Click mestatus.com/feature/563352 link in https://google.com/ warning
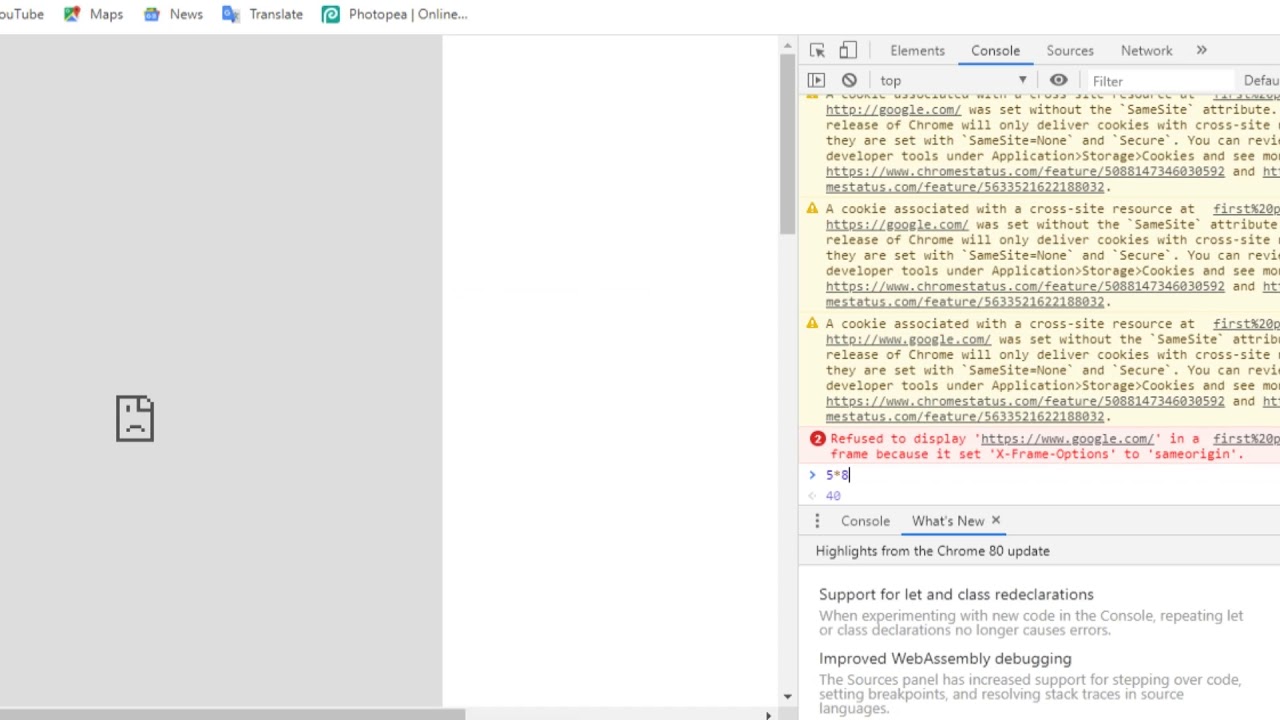Screen dimensions: 1280x720 point(965,302)
